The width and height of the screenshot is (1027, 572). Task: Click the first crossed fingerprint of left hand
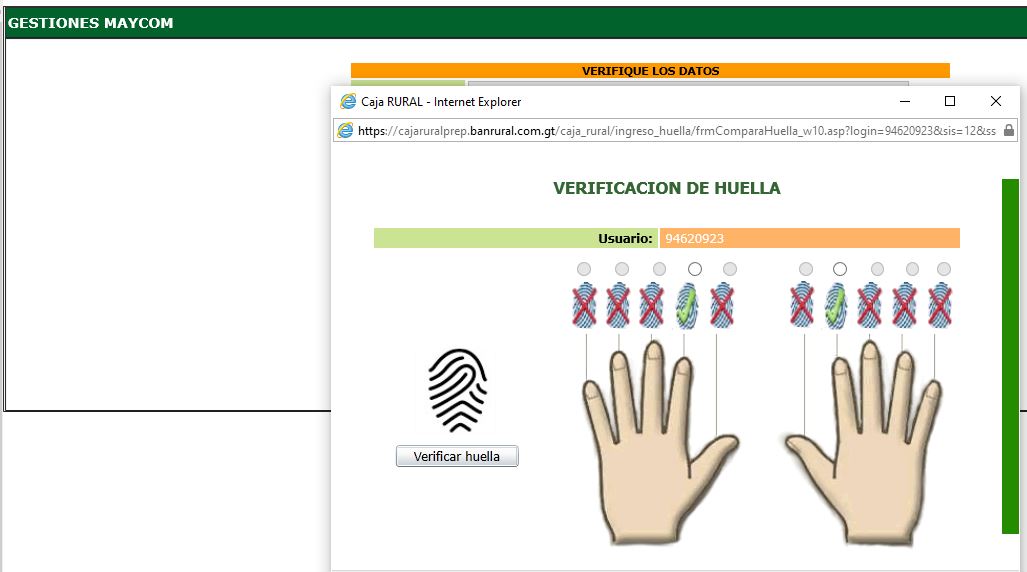[x=584, y=305]
